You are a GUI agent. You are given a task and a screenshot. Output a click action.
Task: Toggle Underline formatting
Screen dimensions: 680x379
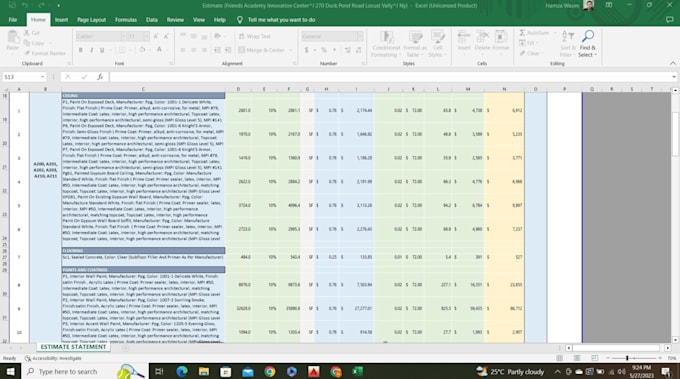pos(102,50)
